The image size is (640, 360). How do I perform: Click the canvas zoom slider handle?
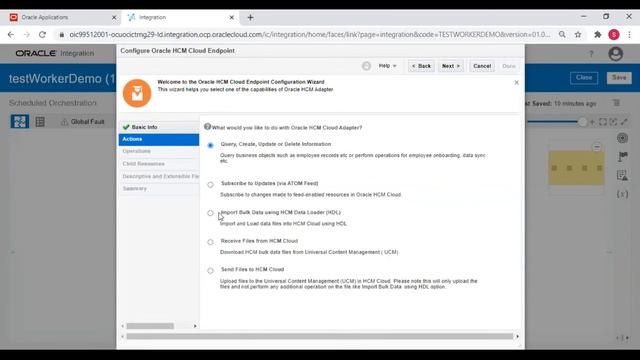point(582,122)
